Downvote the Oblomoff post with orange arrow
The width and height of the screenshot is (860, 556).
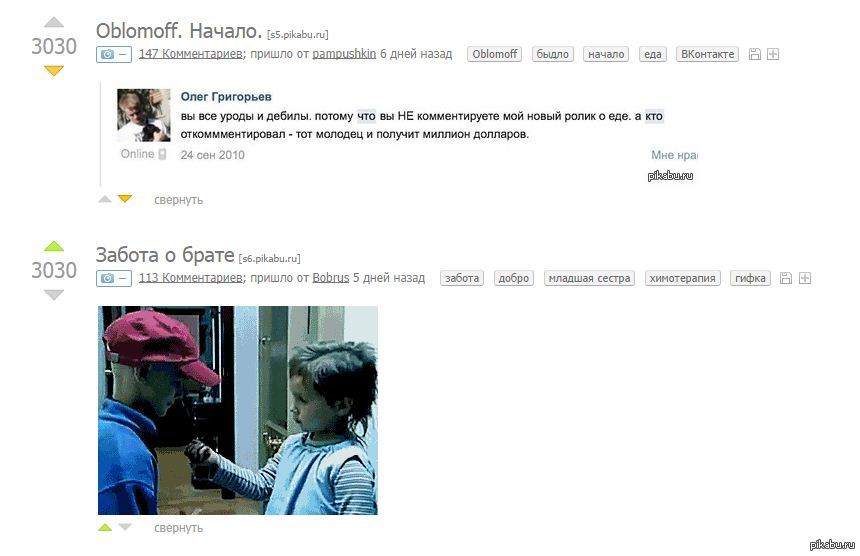point(54,71)
